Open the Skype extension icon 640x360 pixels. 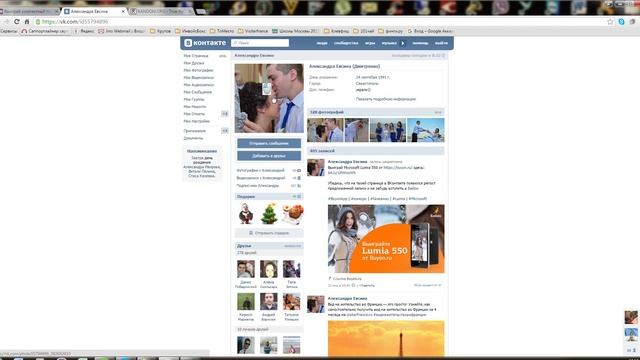tap(621, 22)
